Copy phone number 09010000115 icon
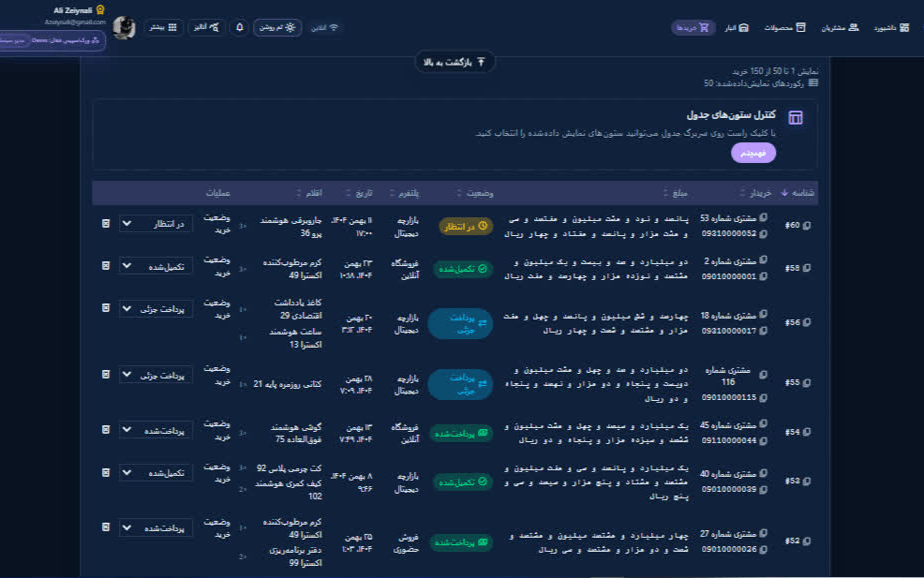The image size is (924, 578). pos(764,398)
